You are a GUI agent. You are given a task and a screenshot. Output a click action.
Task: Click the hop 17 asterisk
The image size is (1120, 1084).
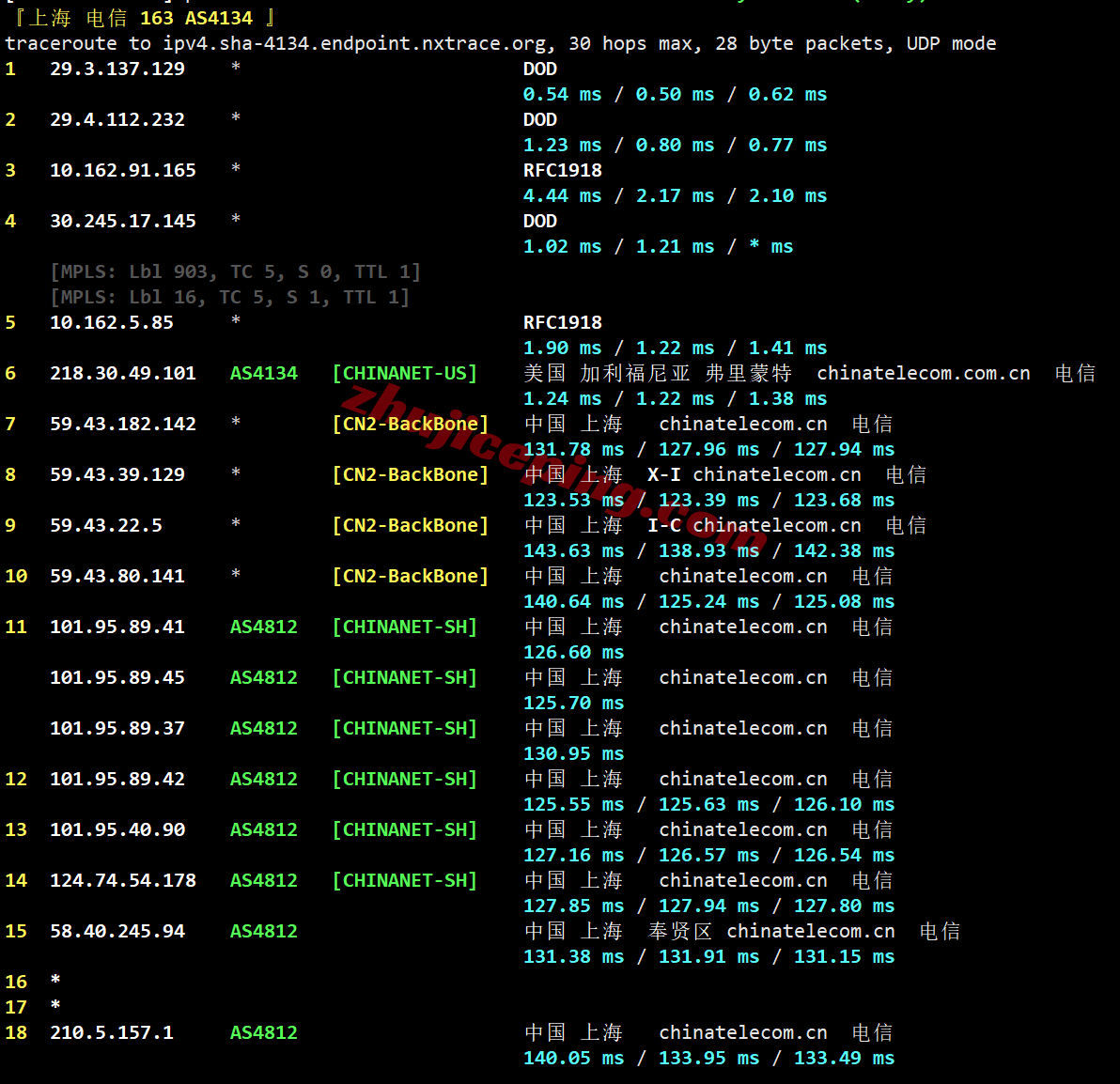click(55, 1005)
